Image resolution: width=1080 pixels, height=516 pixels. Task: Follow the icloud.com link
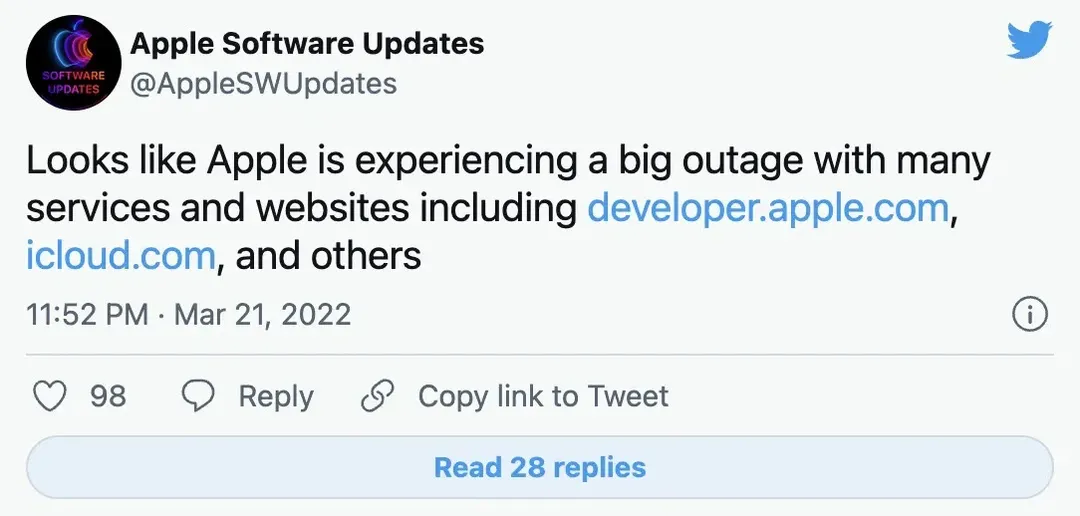click(120, 257)
